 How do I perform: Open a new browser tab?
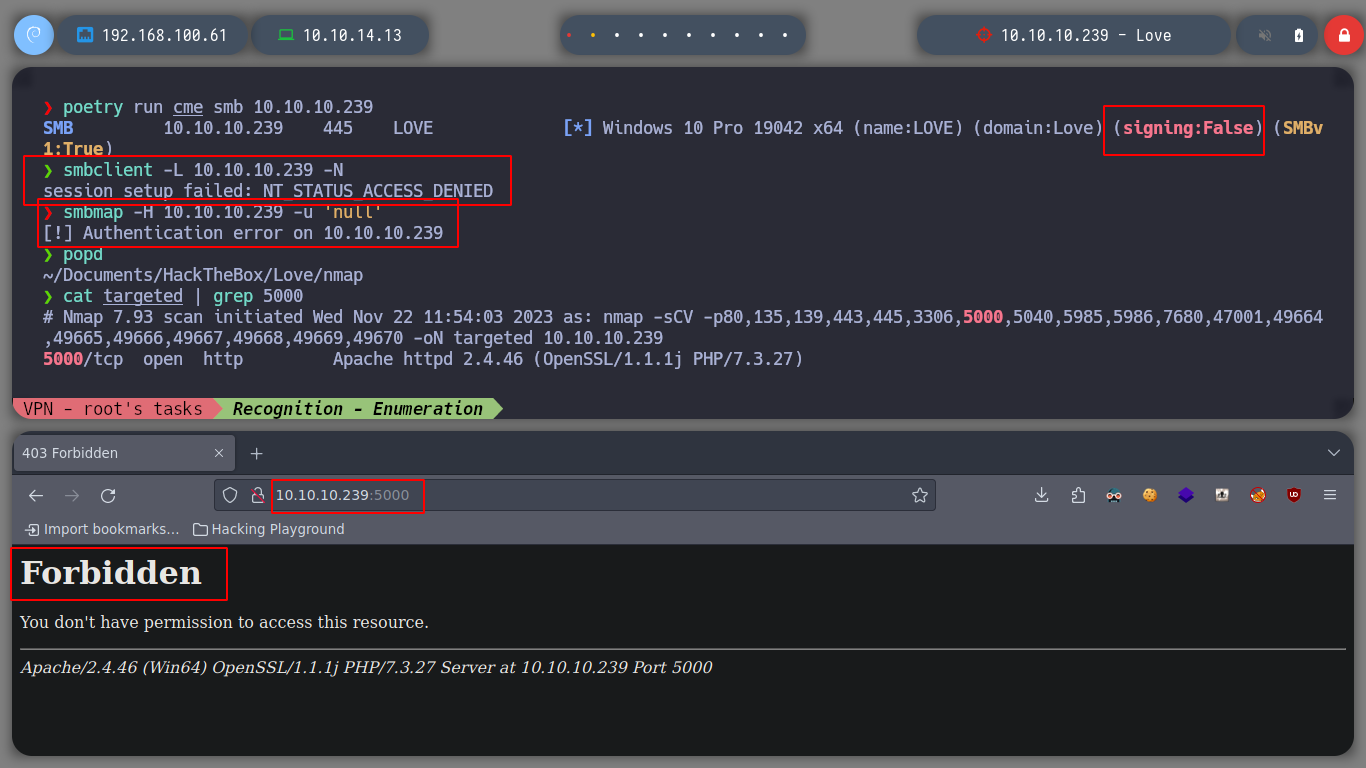point(256,453)
